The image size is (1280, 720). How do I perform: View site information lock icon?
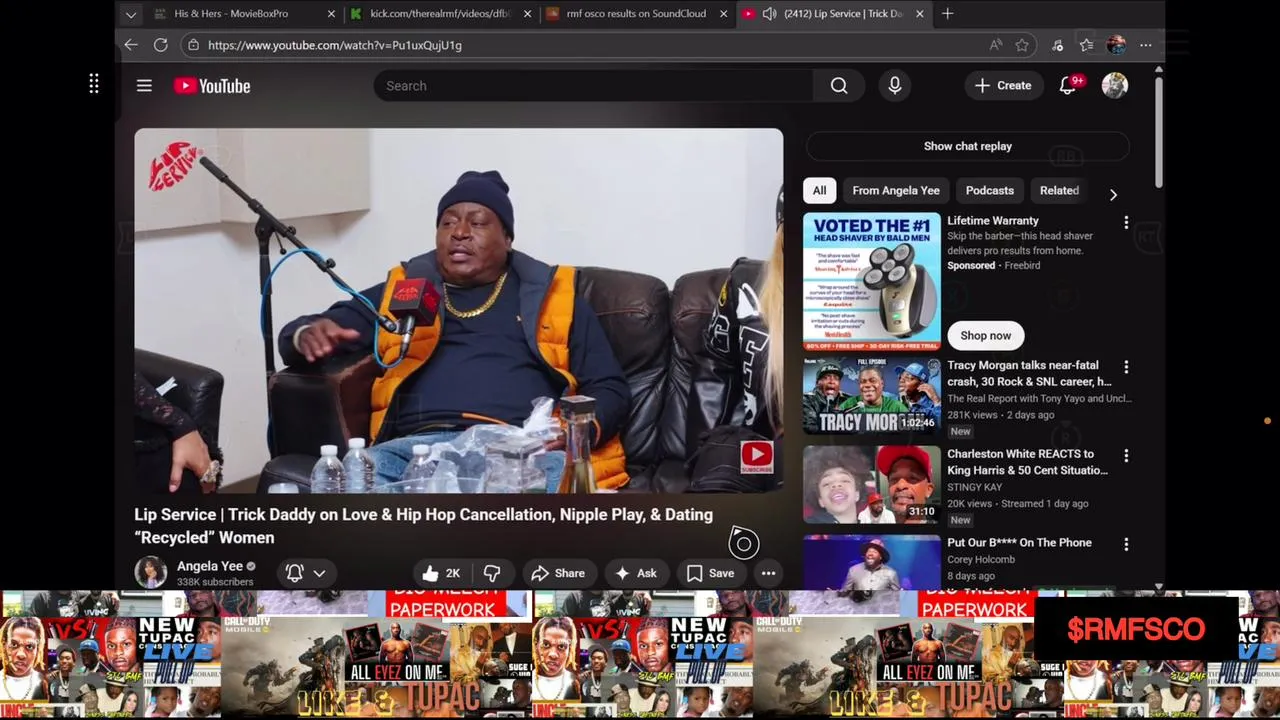click(x=193, y=45)
